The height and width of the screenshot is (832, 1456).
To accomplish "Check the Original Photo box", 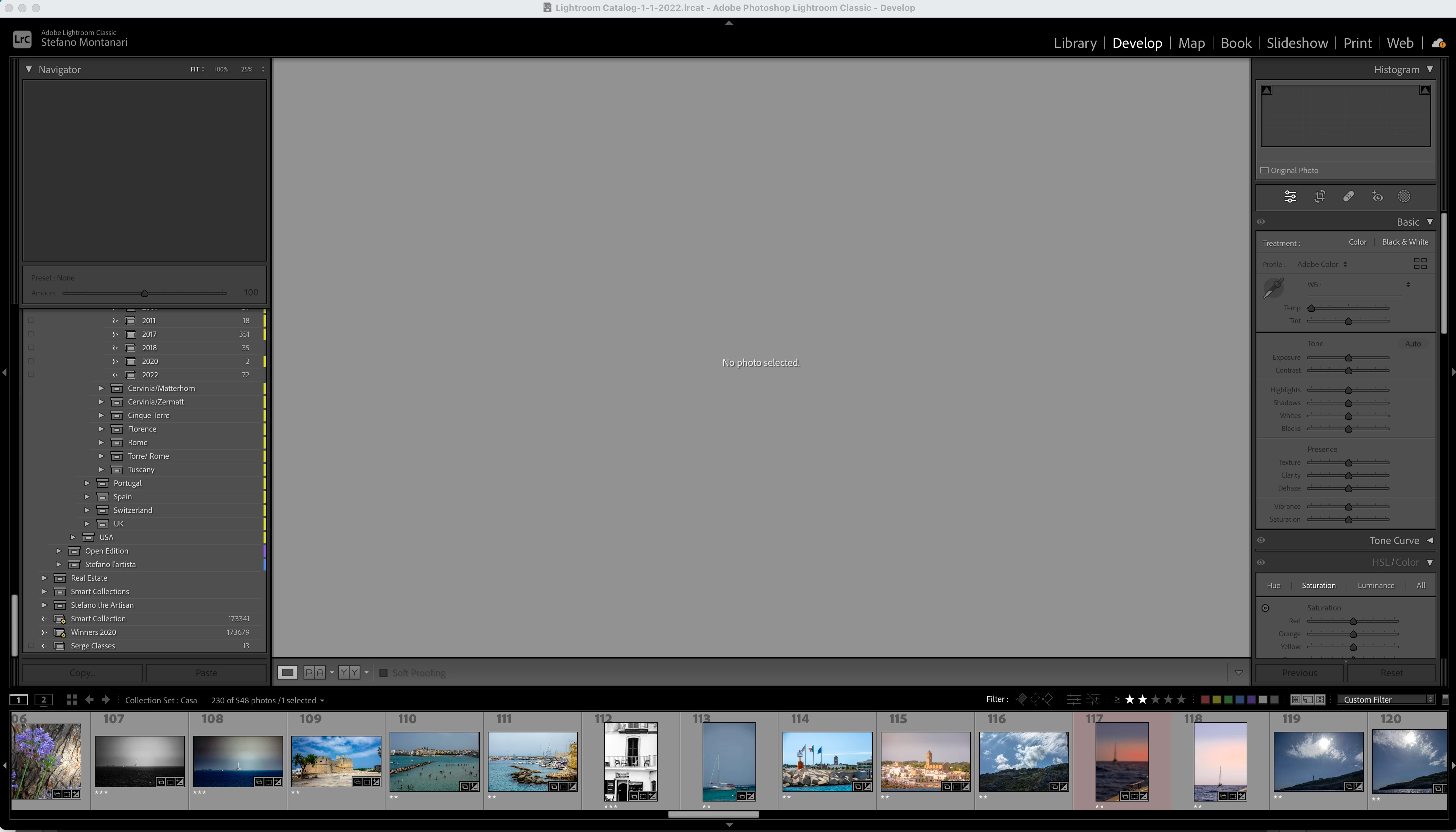I will click(1265, 170).
